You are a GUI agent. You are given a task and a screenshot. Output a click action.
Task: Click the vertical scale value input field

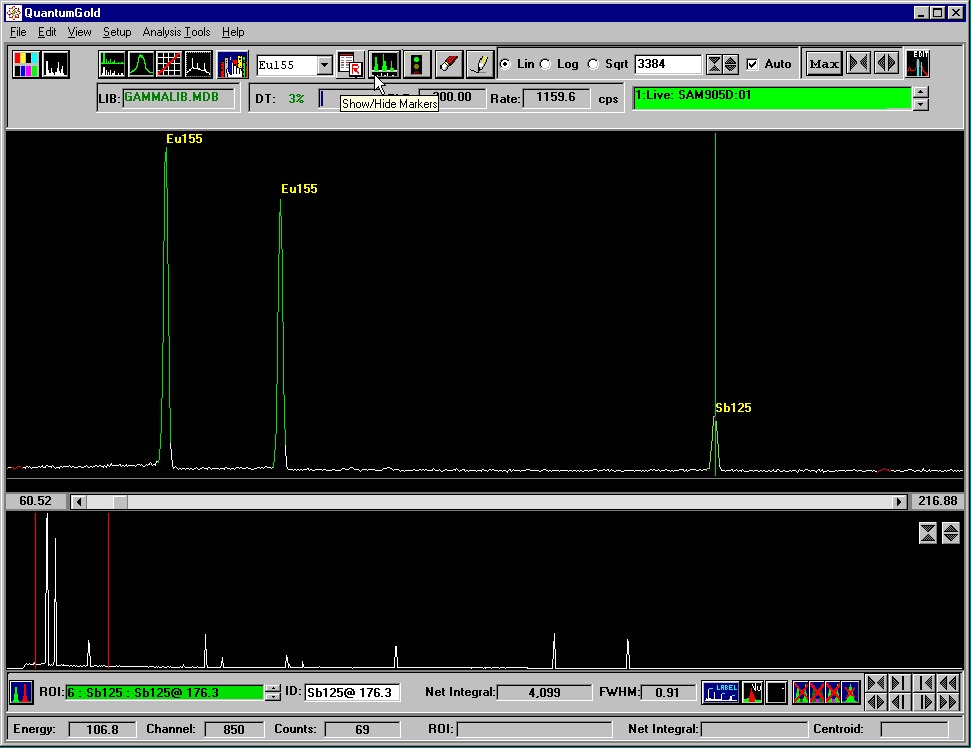(667, 64)
